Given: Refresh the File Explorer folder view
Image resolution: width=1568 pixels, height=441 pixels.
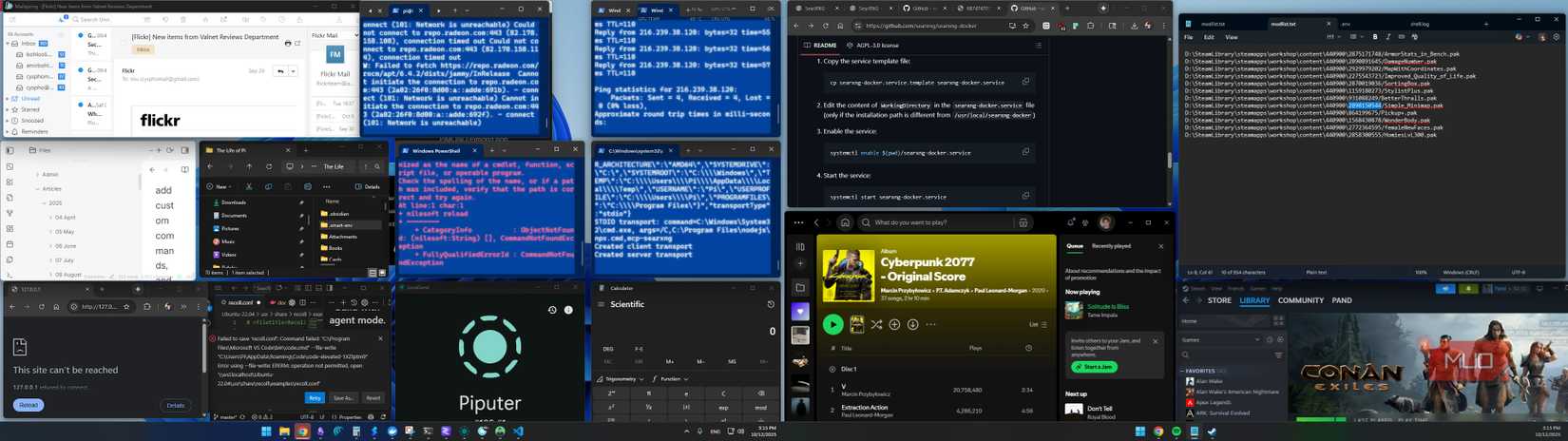Looking at the screenshot, I should 267,166.
